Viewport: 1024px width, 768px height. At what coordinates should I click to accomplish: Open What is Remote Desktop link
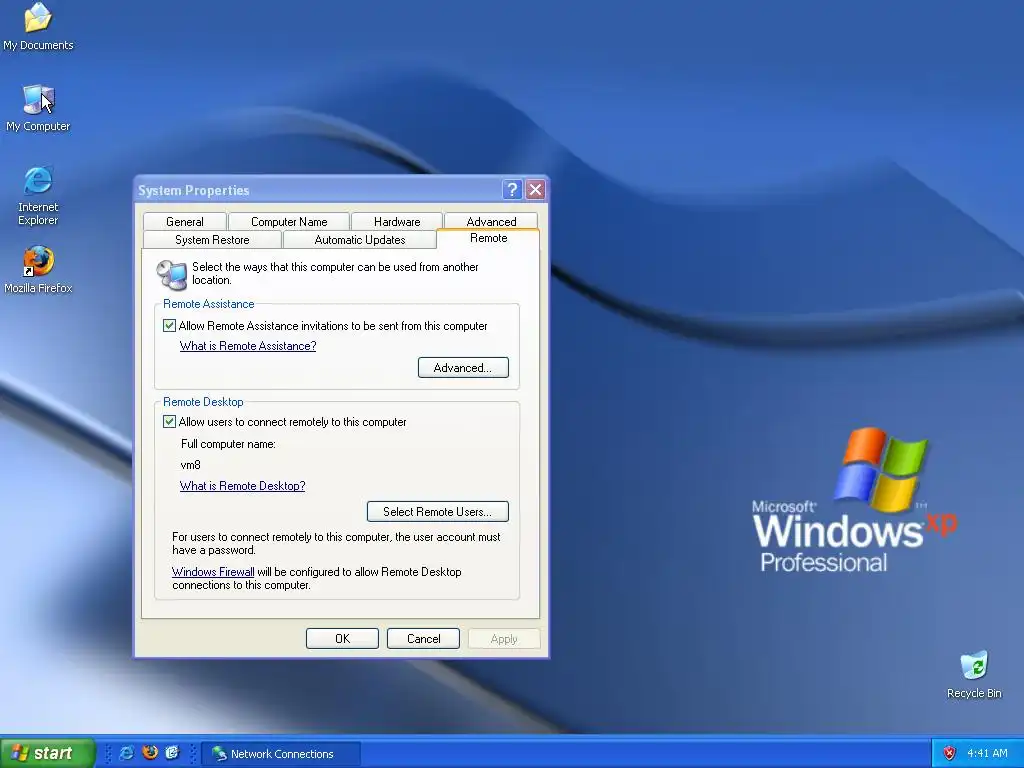pos(242,486)
